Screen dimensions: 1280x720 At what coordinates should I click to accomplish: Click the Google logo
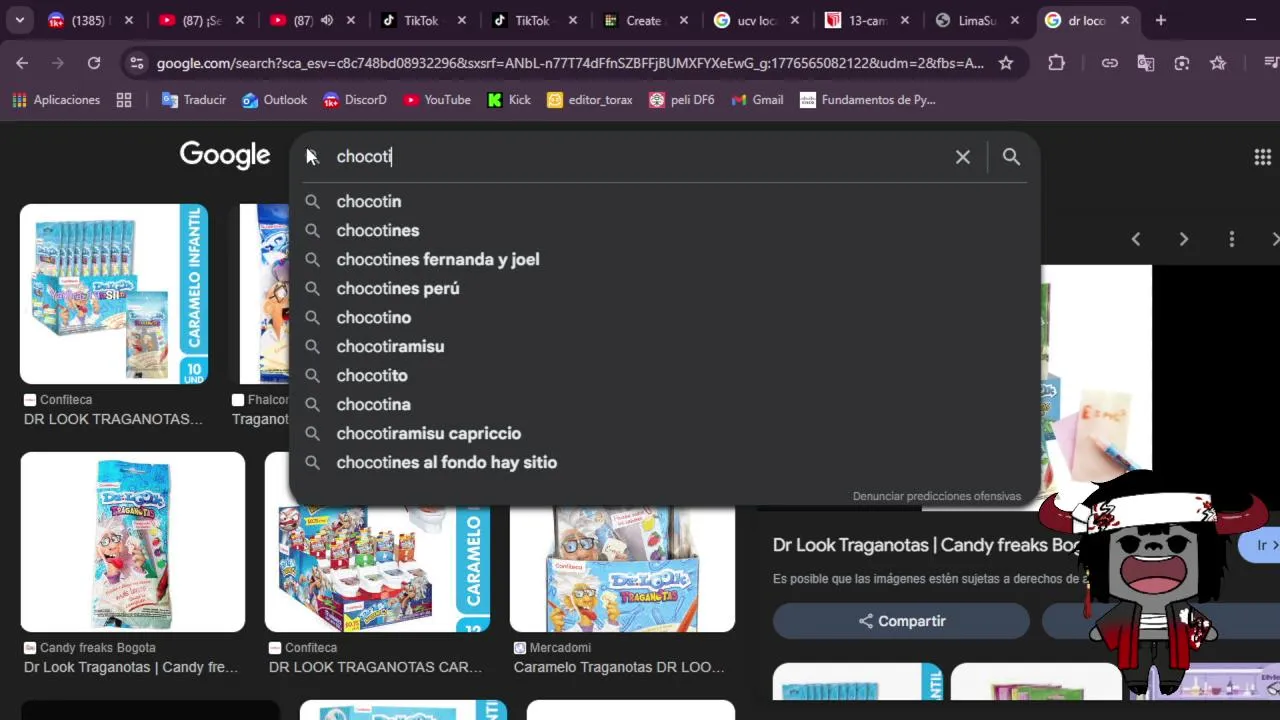point(225,155)
